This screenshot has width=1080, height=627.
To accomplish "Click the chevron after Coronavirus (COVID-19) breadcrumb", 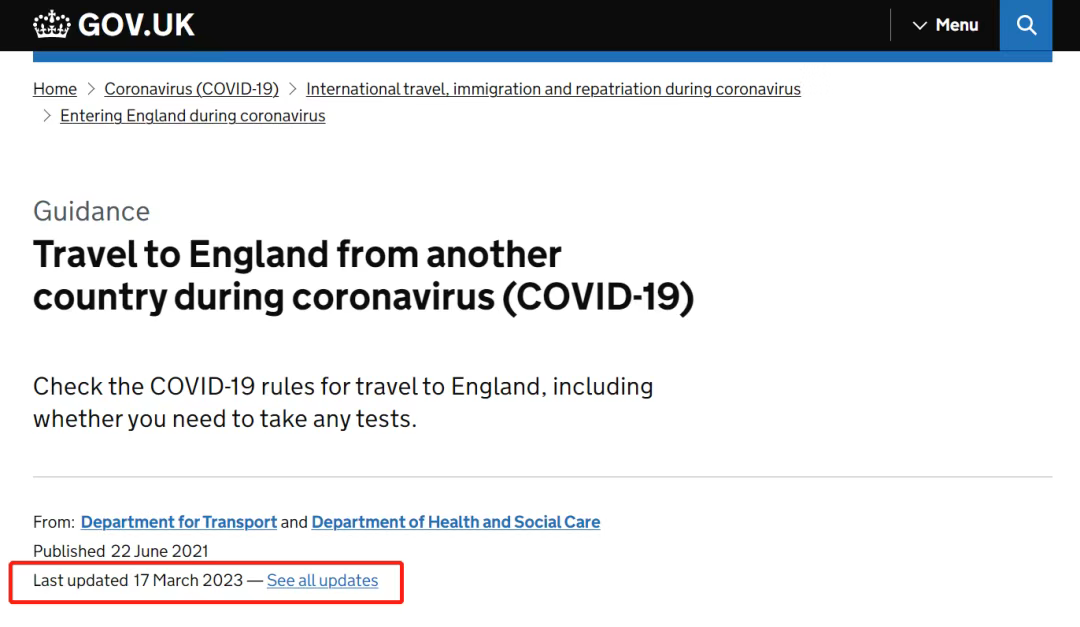I will [292, 89].
